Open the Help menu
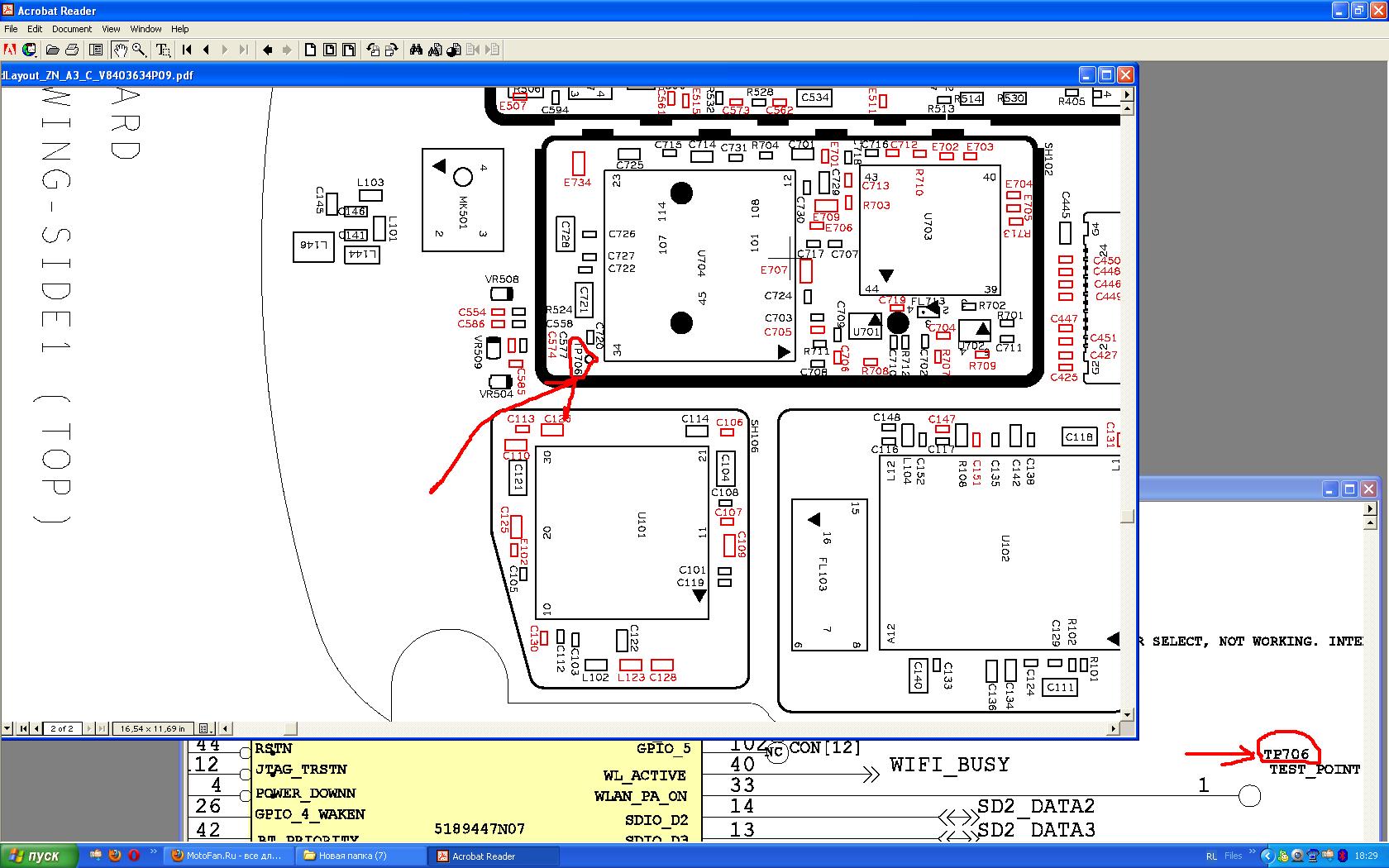 pos(179,29)
